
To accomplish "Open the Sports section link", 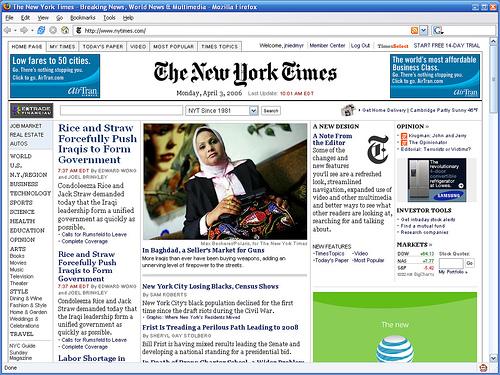I will click(x=21, y=203).
